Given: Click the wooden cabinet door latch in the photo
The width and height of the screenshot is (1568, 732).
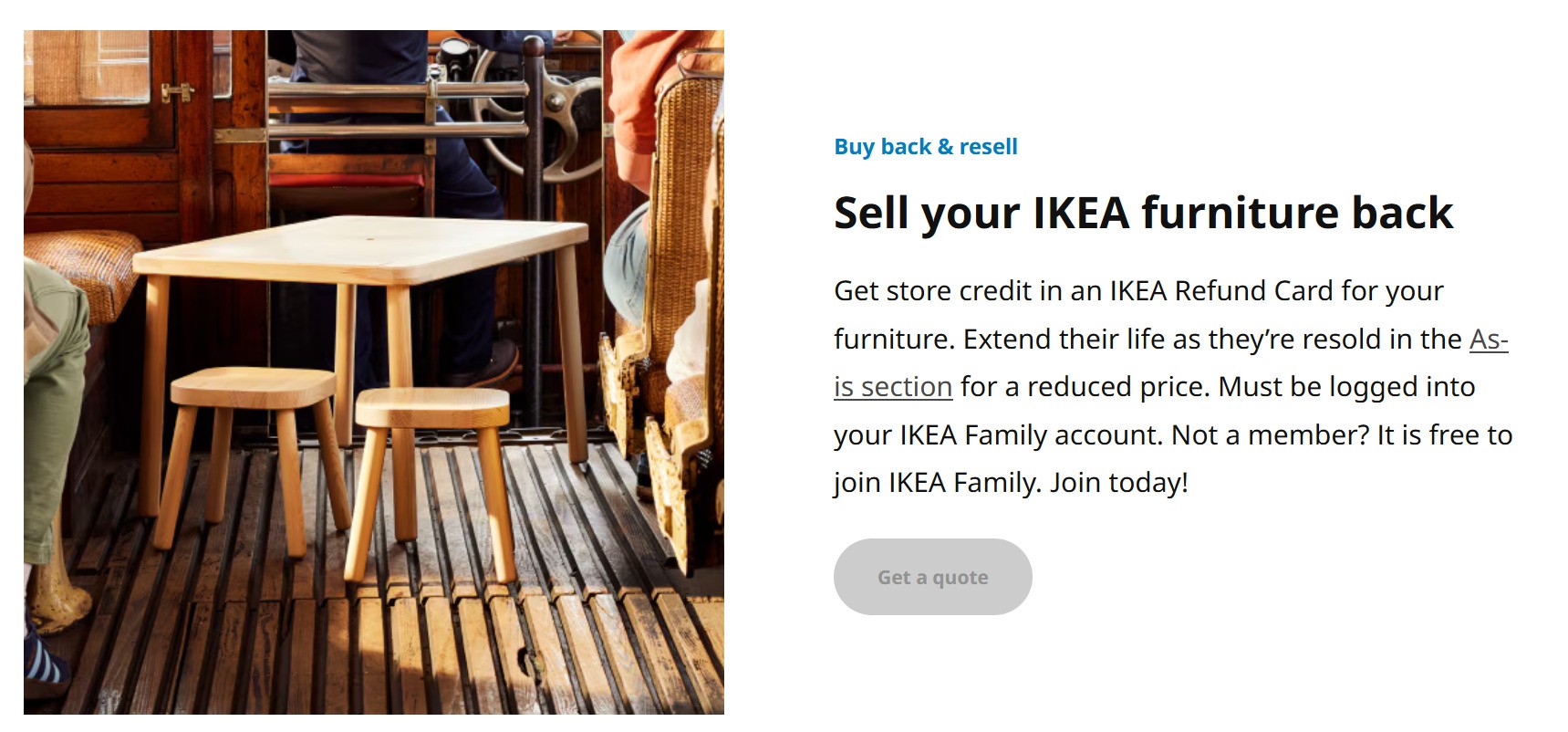Looking at the screenshot, I should coord(177,92).
